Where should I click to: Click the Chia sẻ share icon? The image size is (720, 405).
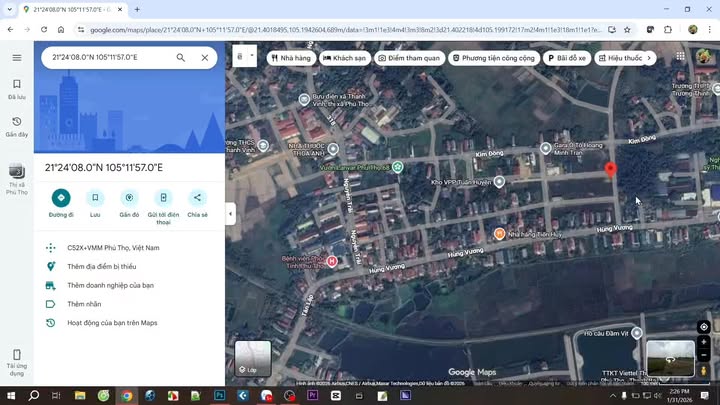[x=197, y=198]
